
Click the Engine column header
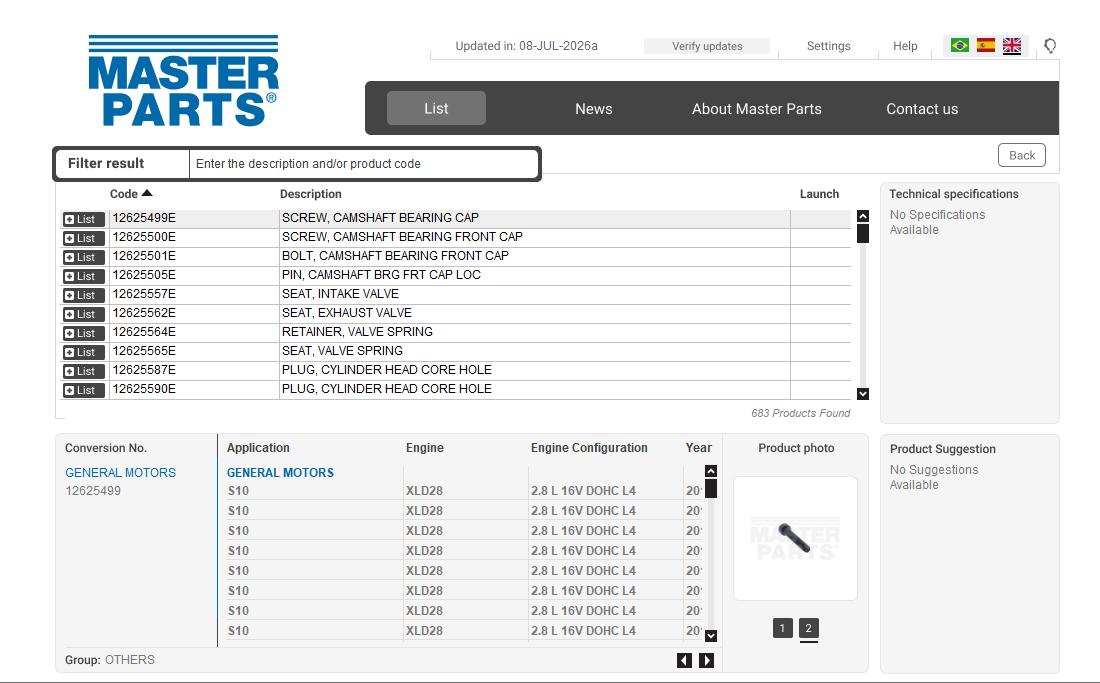pos(424,447)
